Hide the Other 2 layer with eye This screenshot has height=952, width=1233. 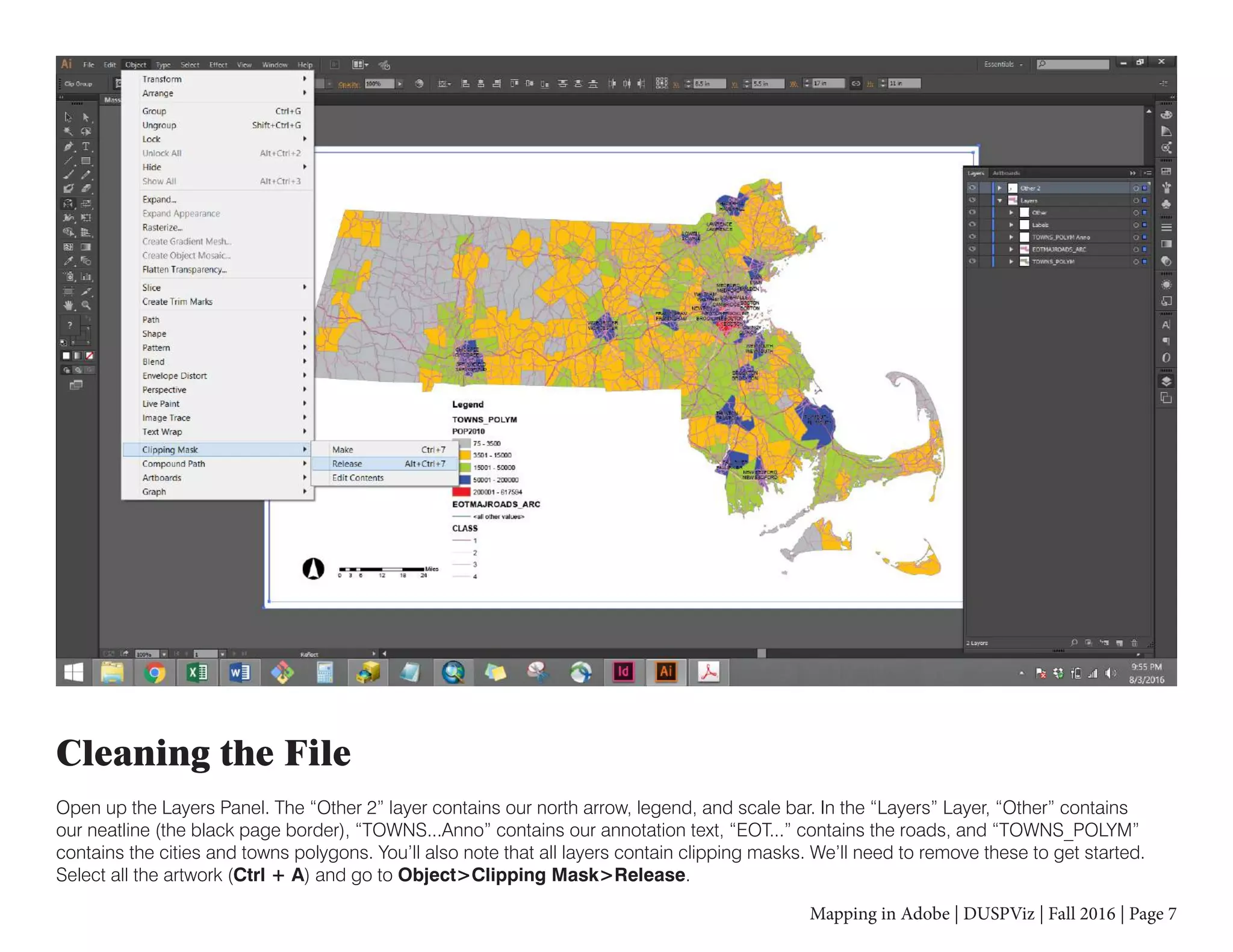point(972,188)
